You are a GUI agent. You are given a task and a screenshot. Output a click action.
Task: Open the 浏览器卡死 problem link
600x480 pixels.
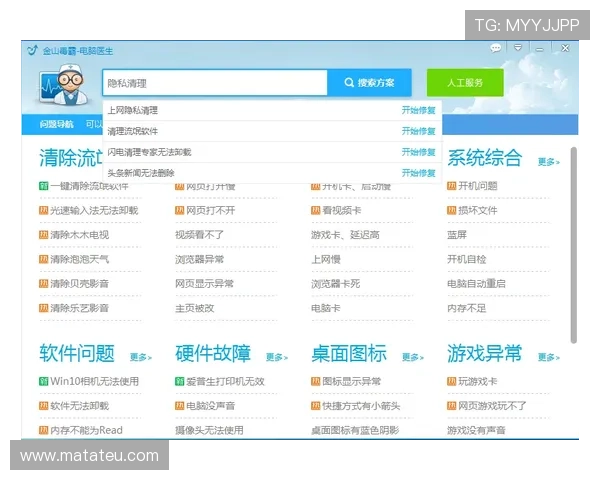click(336, 284)
